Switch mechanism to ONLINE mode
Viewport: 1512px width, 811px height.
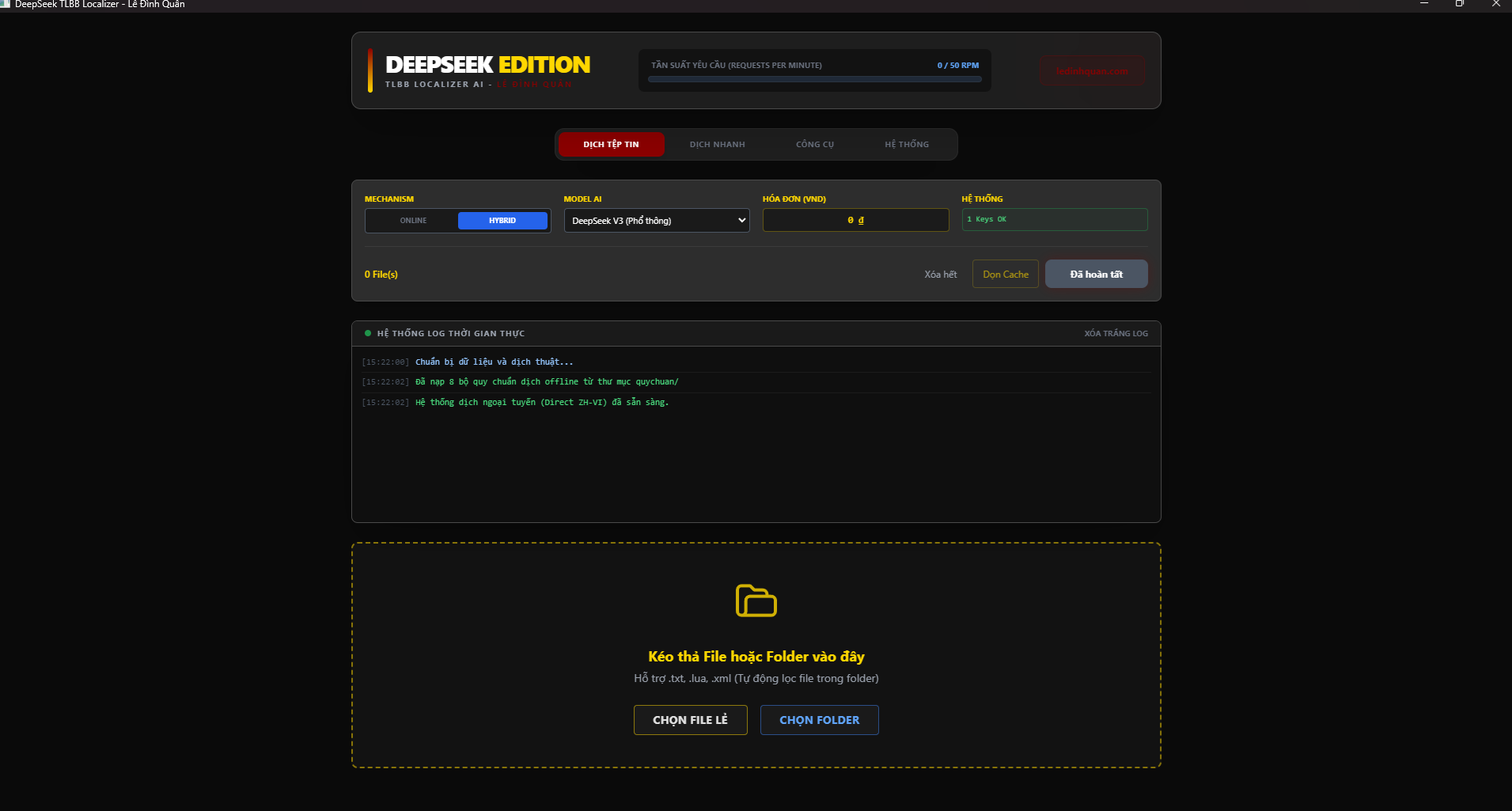[x=413, y=221]
